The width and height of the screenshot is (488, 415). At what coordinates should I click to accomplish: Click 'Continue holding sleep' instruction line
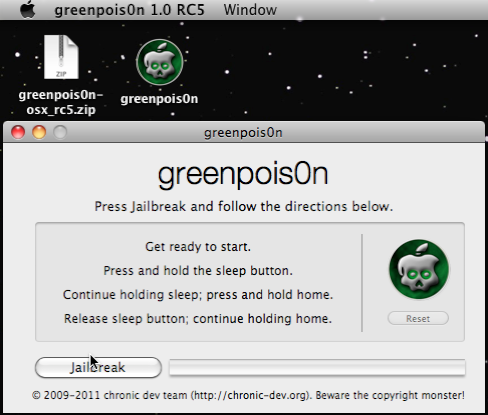[x=198, y=295]
